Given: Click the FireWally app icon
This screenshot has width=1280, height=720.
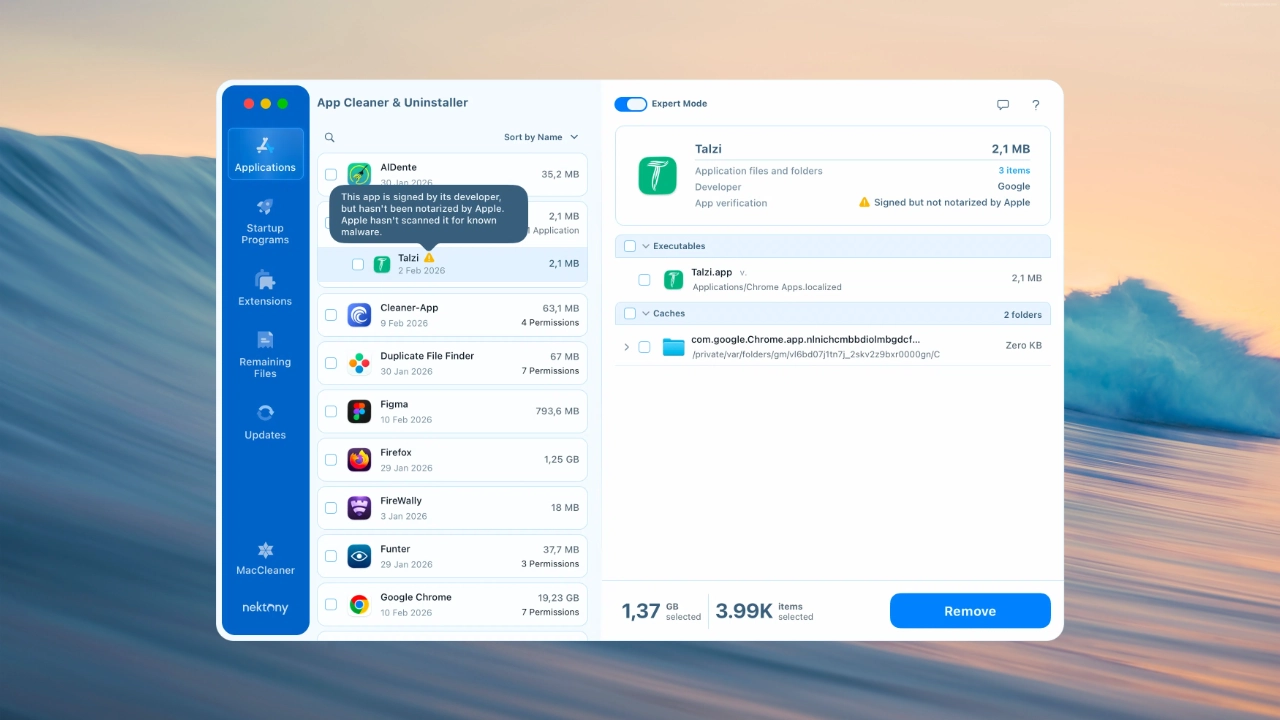Looking at the screenshot, I should (359, 508).
